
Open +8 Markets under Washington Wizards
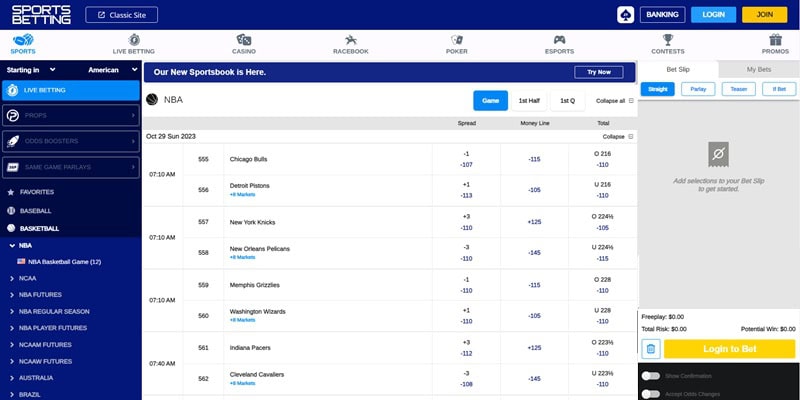pyautogui.click(x=242, y=320)
